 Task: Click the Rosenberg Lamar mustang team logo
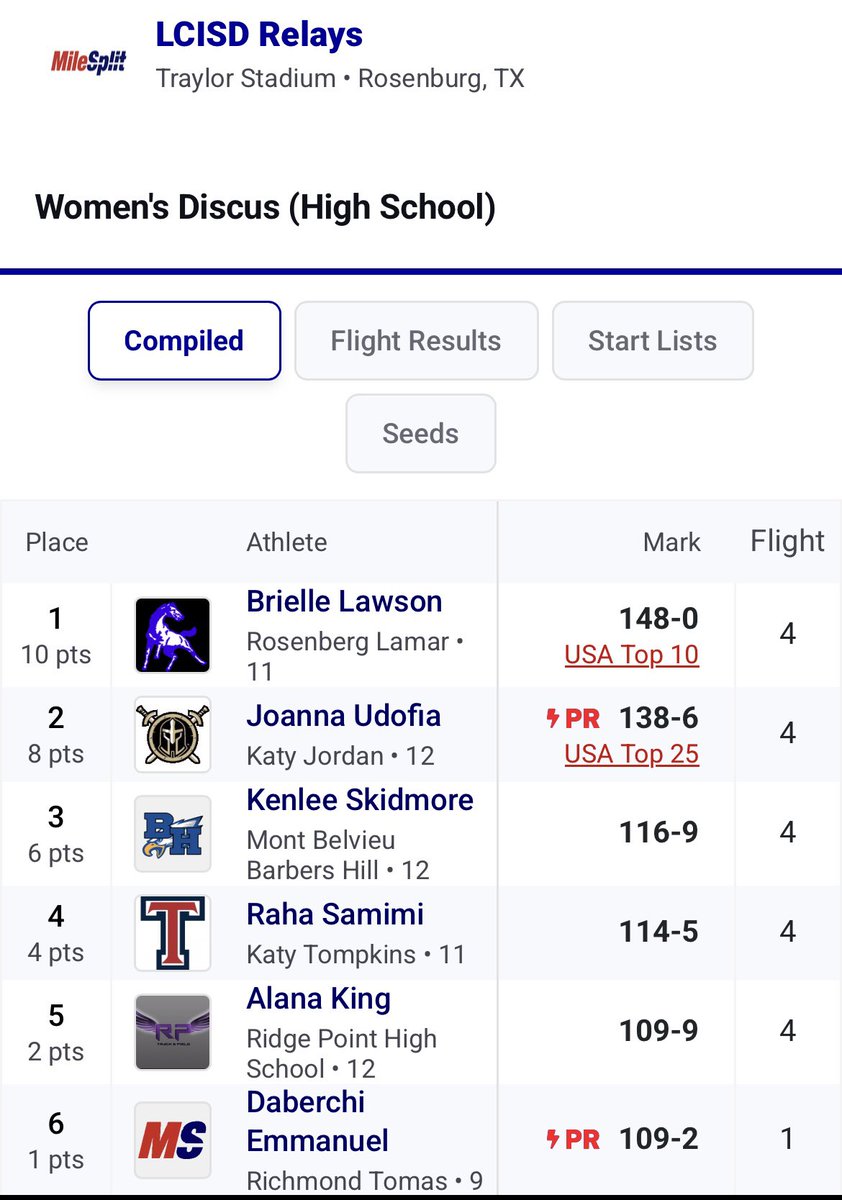point(173,635)
